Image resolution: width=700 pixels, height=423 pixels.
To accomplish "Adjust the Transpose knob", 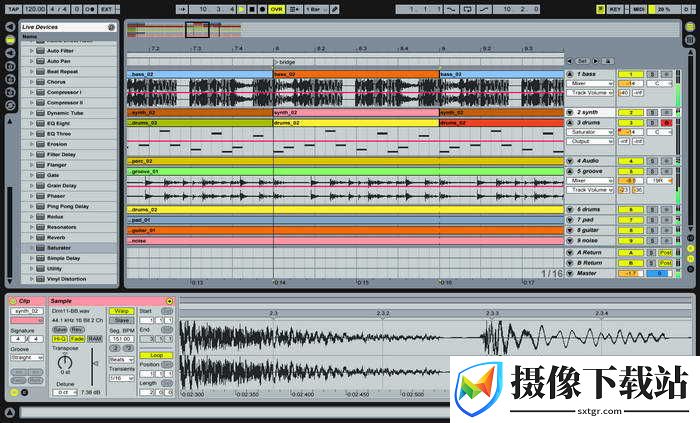I will [65, 362].
